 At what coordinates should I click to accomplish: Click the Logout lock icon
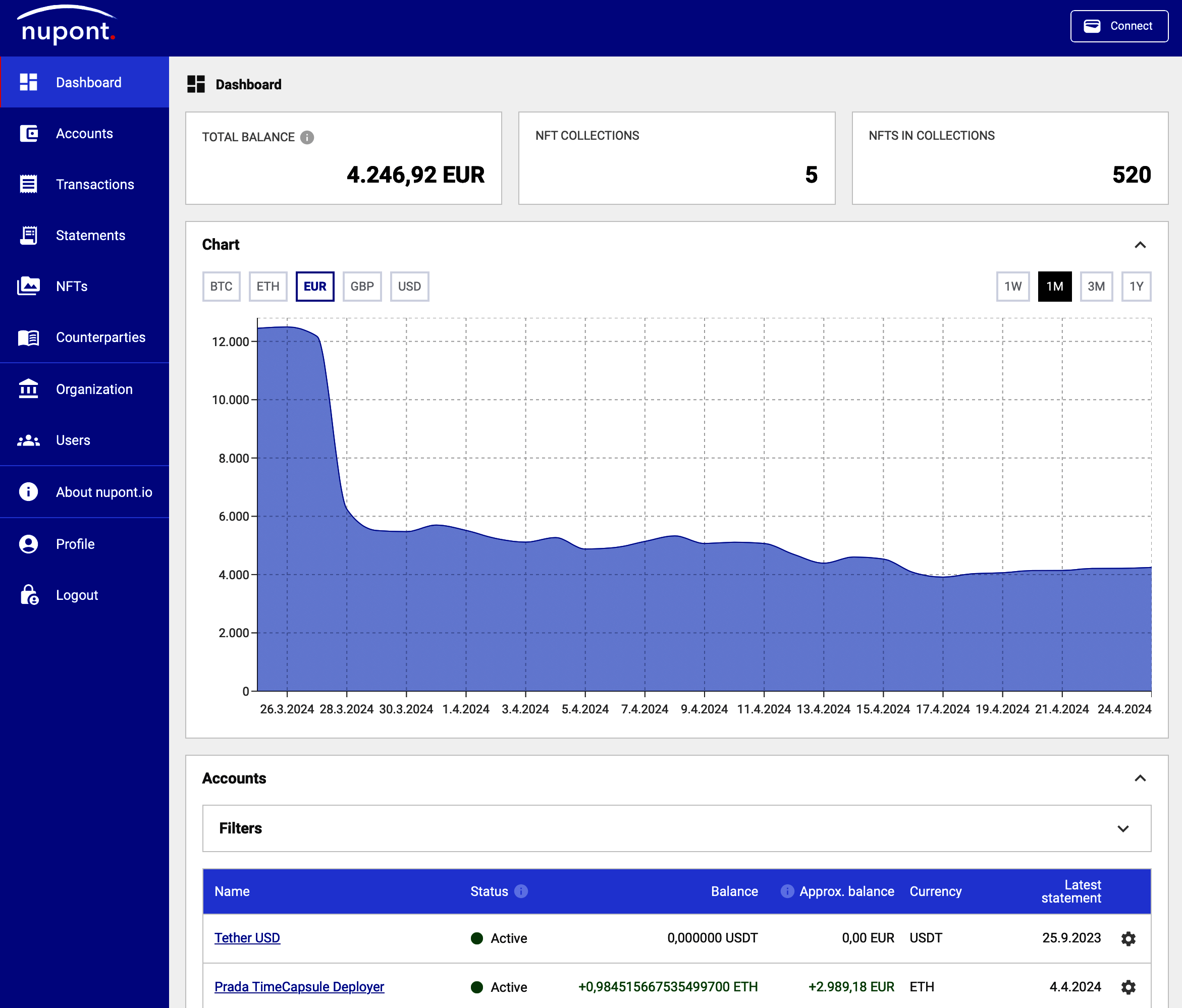(x=29, y=595)
